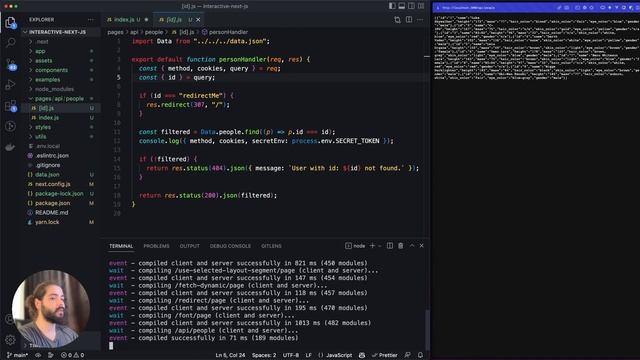640x360 pixels.
Task: Switch to the DEBUG CONSOLE tab
Action: (x=230, y=246)
